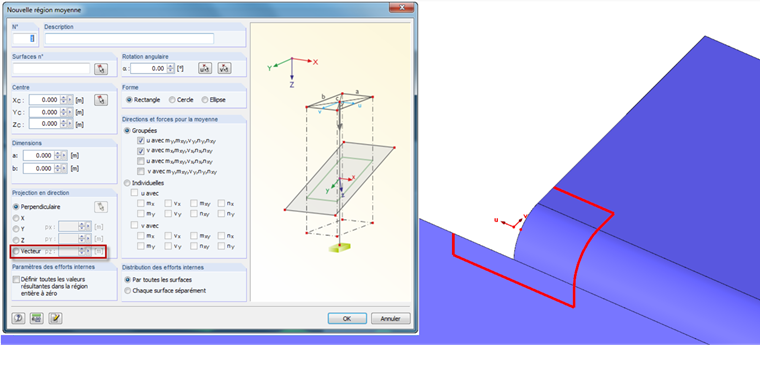Check ny box under individual 'v avec'
This screenshot has height=384, width=760.
tap(222, 246)
